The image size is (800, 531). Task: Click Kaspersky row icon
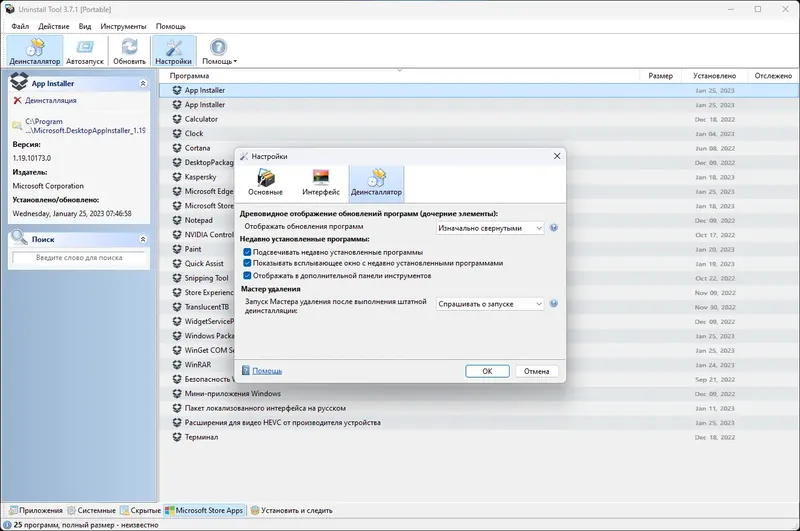point(177,177)
